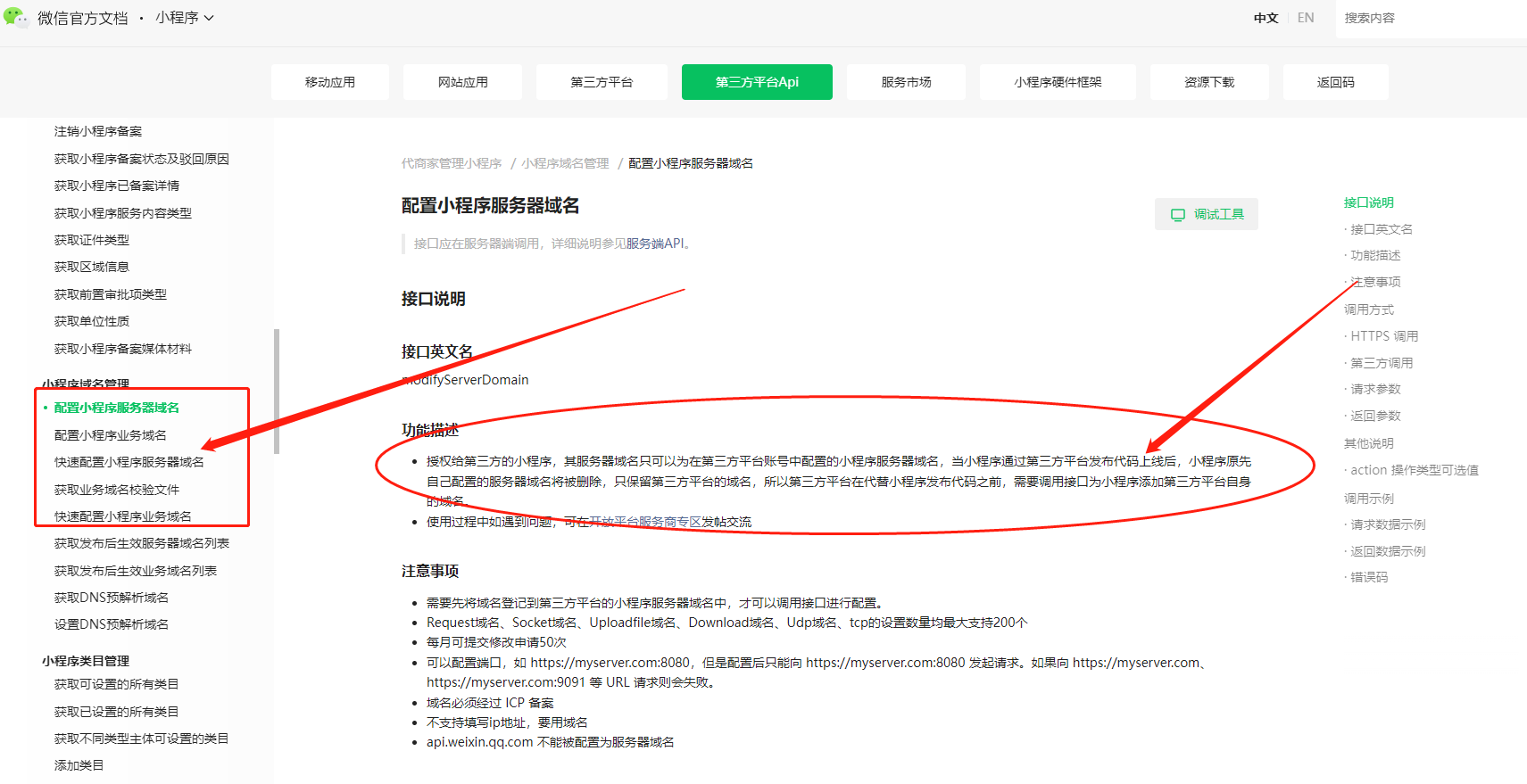Click the 微信官方文档 site title
This screenshot has width=1527, height=784.
coord(83,18)
